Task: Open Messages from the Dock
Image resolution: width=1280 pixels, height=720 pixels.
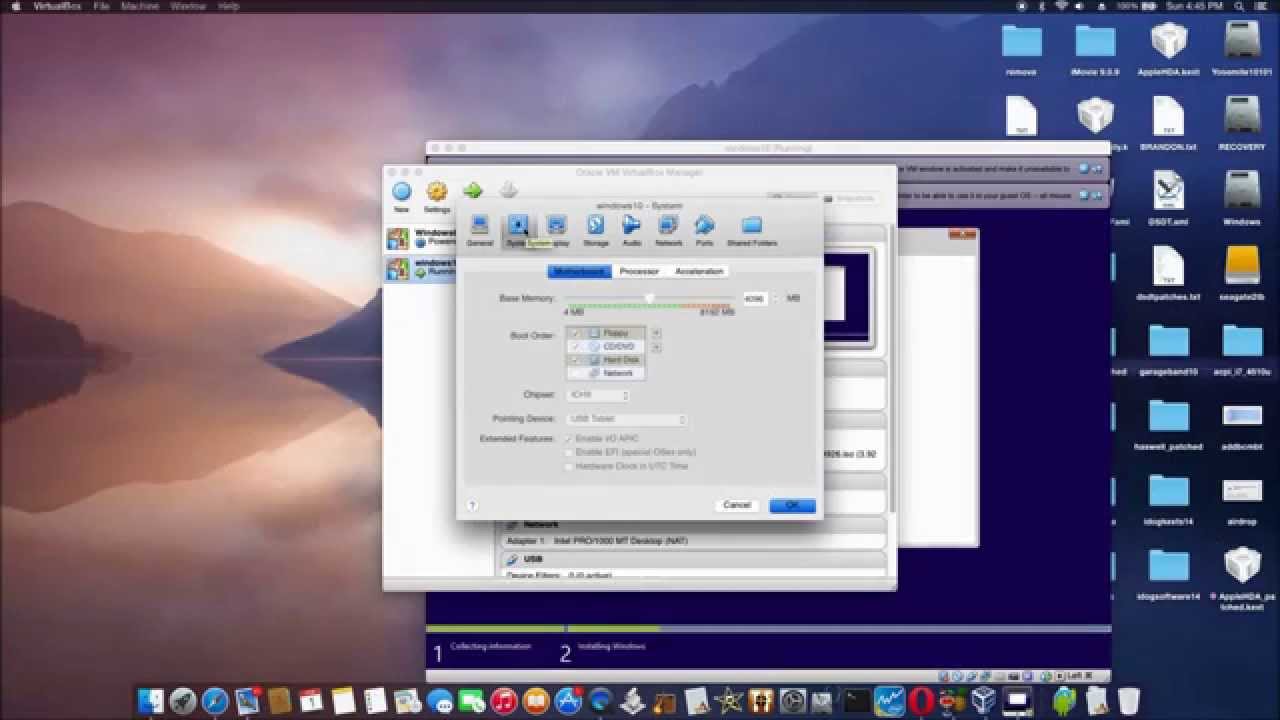Action: coord(440,700)
